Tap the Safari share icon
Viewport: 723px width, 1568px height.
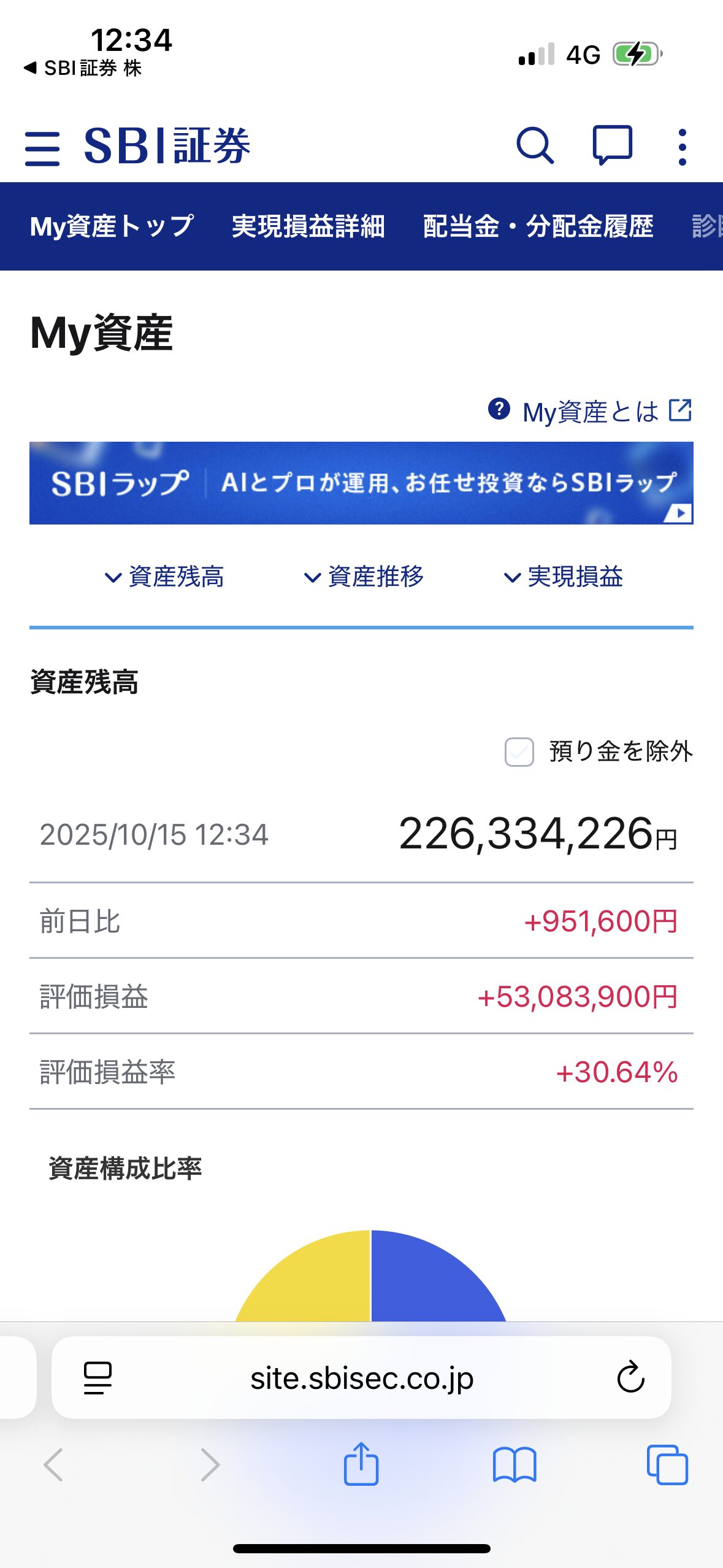[x=361, y=1464]
